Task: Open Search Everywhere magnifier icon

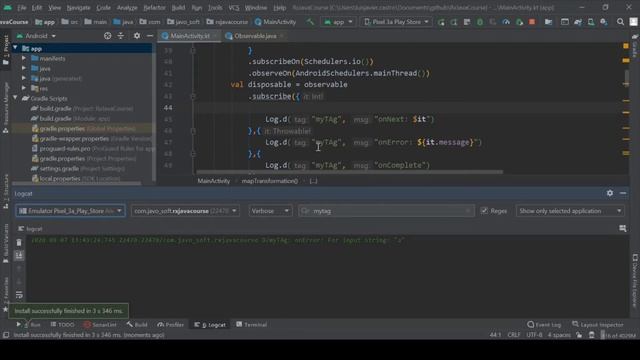Action: (x=620, y=22)
